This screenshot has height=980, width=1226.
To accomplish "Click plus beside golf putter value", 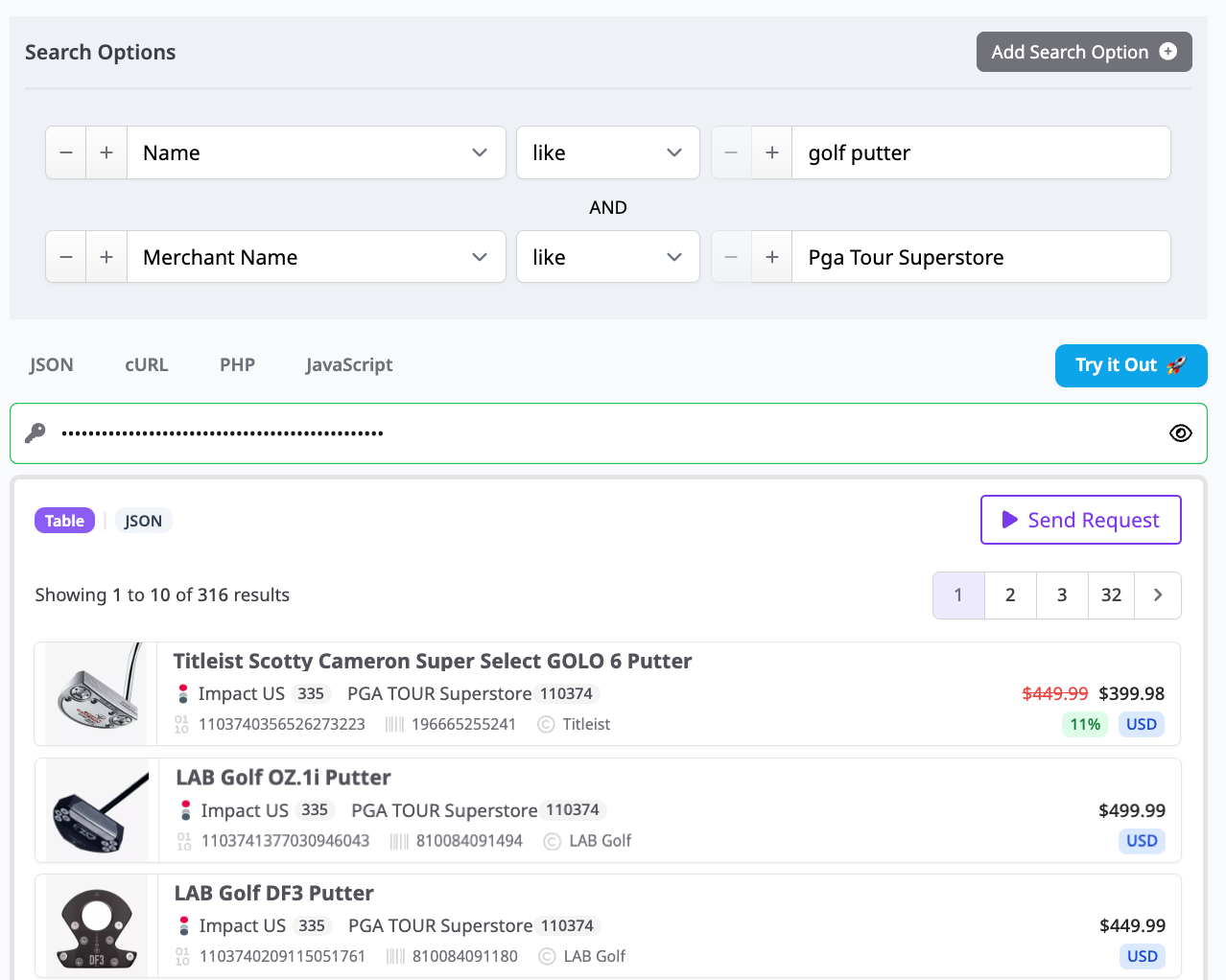I will pos(772,152).
